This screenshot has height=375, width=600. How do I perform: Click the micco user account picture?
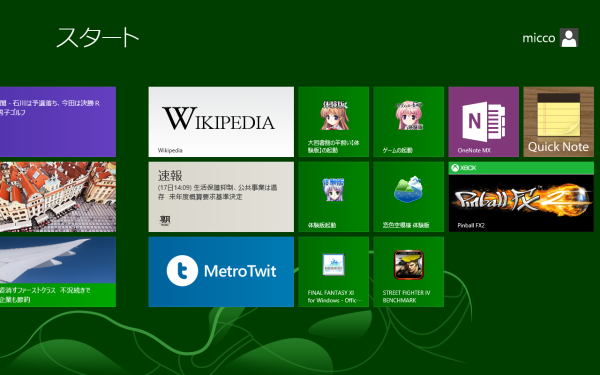[569, 38]
